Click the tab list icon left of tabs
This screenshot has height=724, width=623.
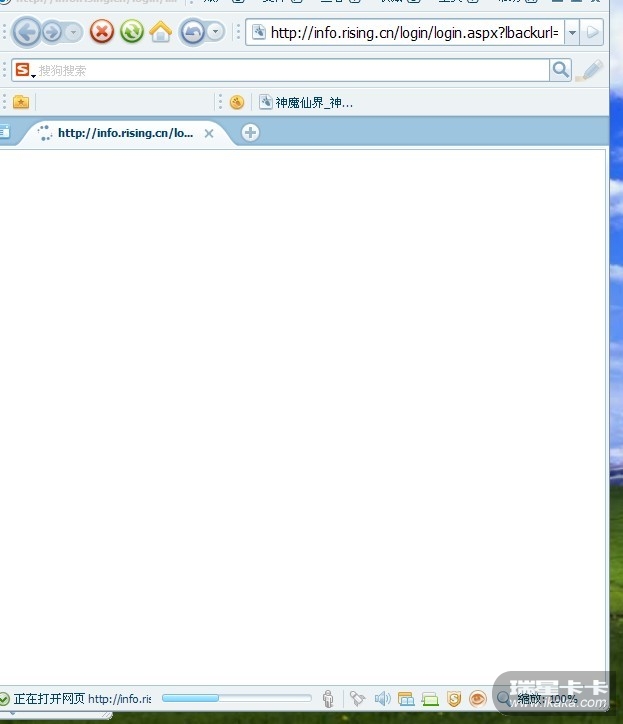pyautogui.click(x=5, y=132)
